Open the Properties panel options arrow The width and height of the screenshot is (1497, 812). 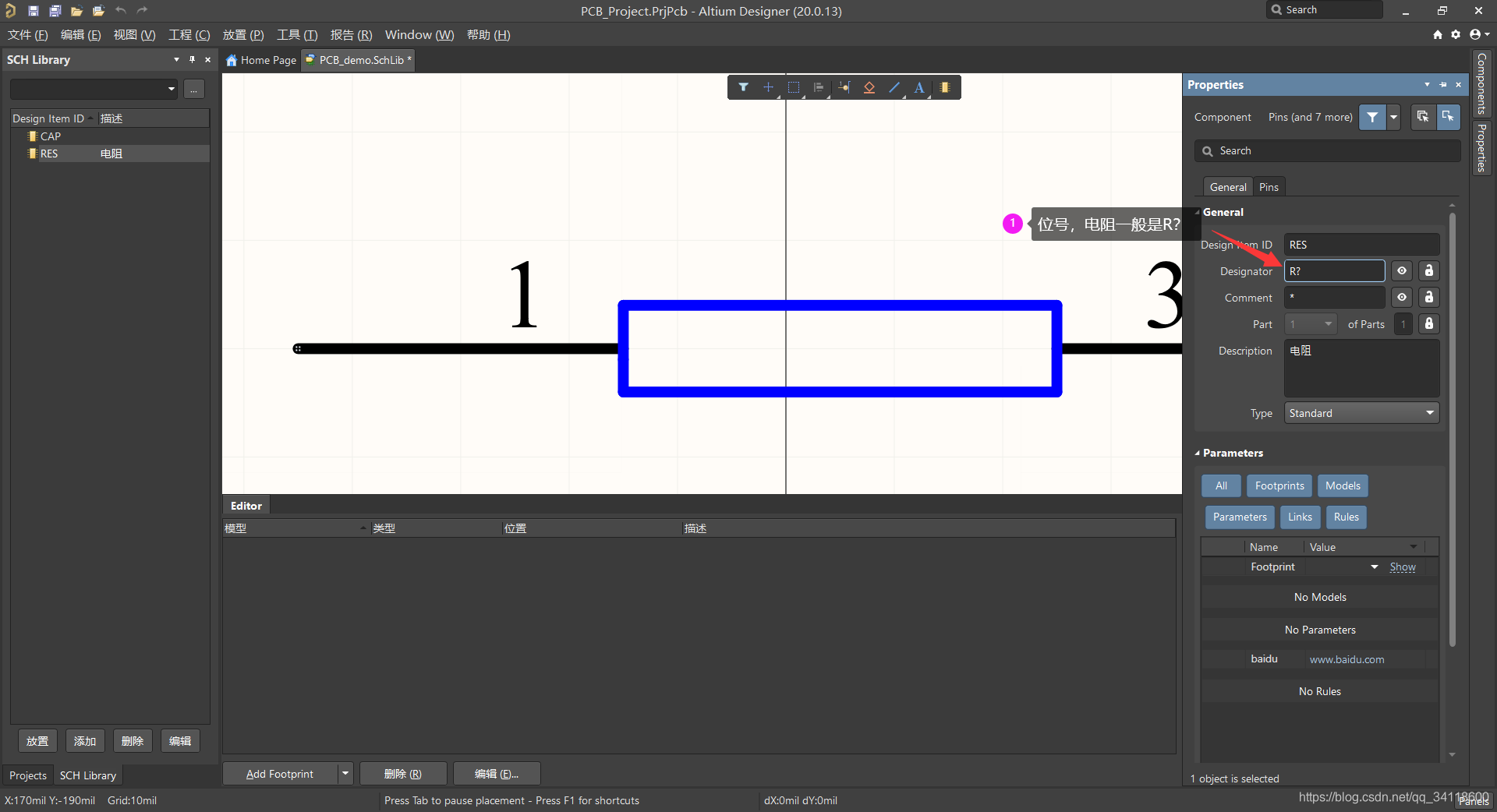(x=1427, y=84)
